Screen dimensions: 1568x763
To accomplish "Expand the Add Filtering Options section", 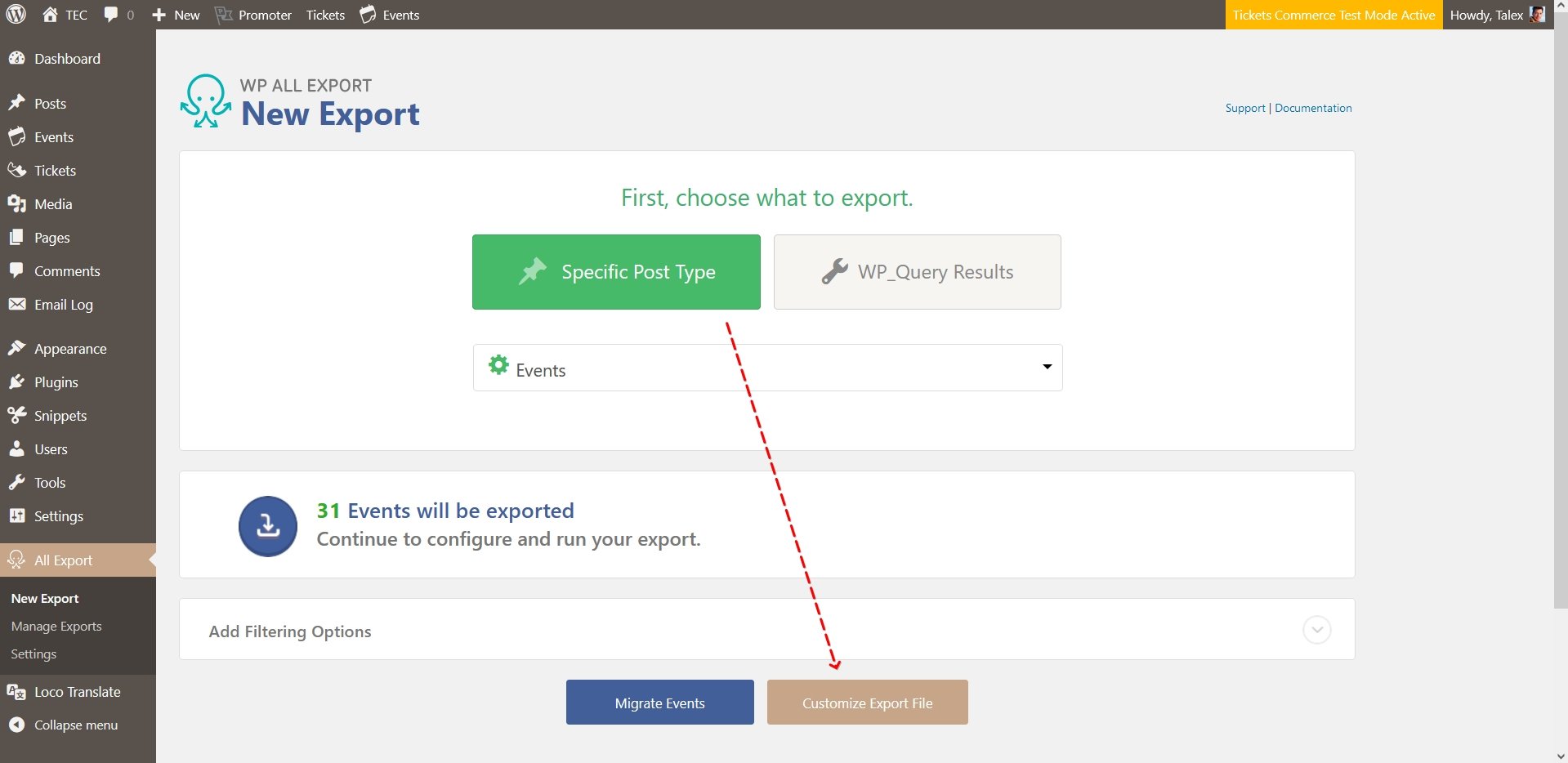I will point(1316,630).
